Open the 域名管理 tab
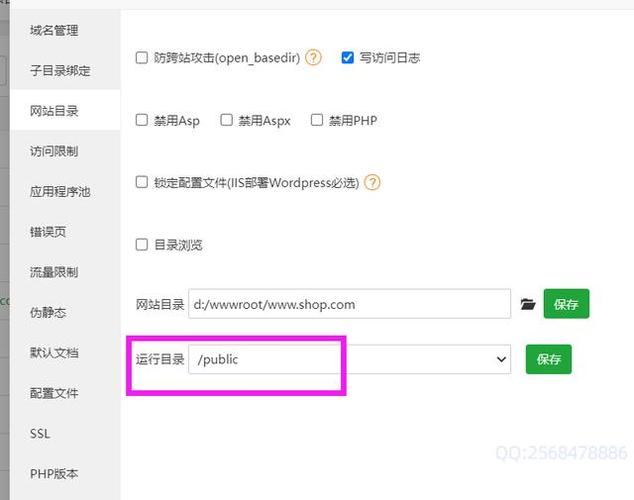This screenshot has width=634, height=500. (66, 30)
